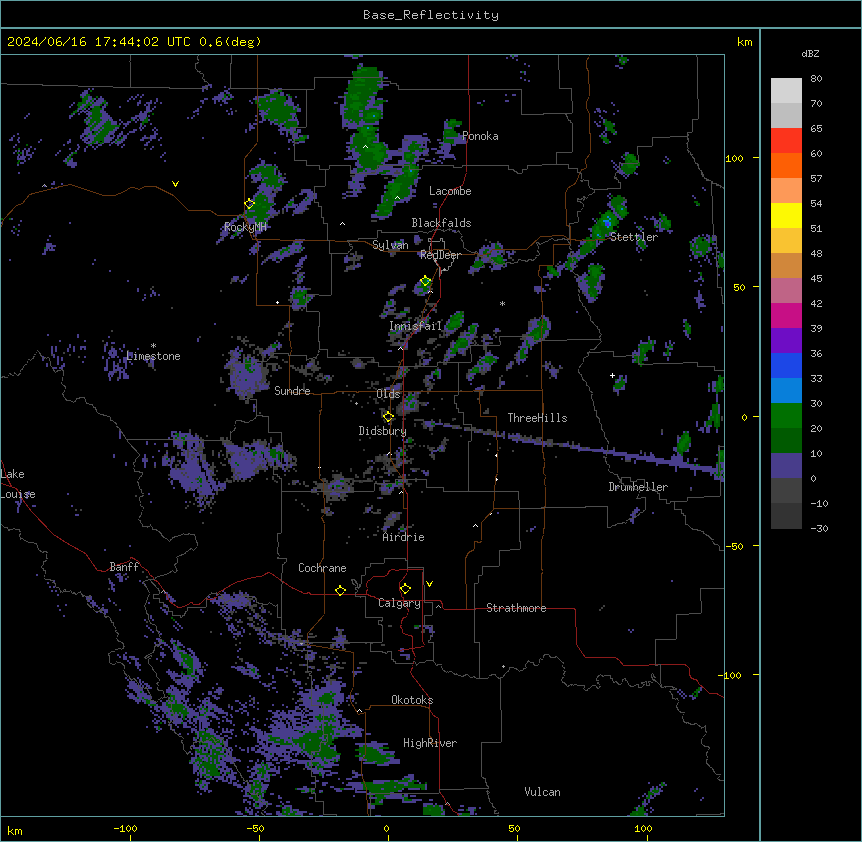
Task: Click the asterisk marker above Limestone
Action: click(x=153, y=346)
